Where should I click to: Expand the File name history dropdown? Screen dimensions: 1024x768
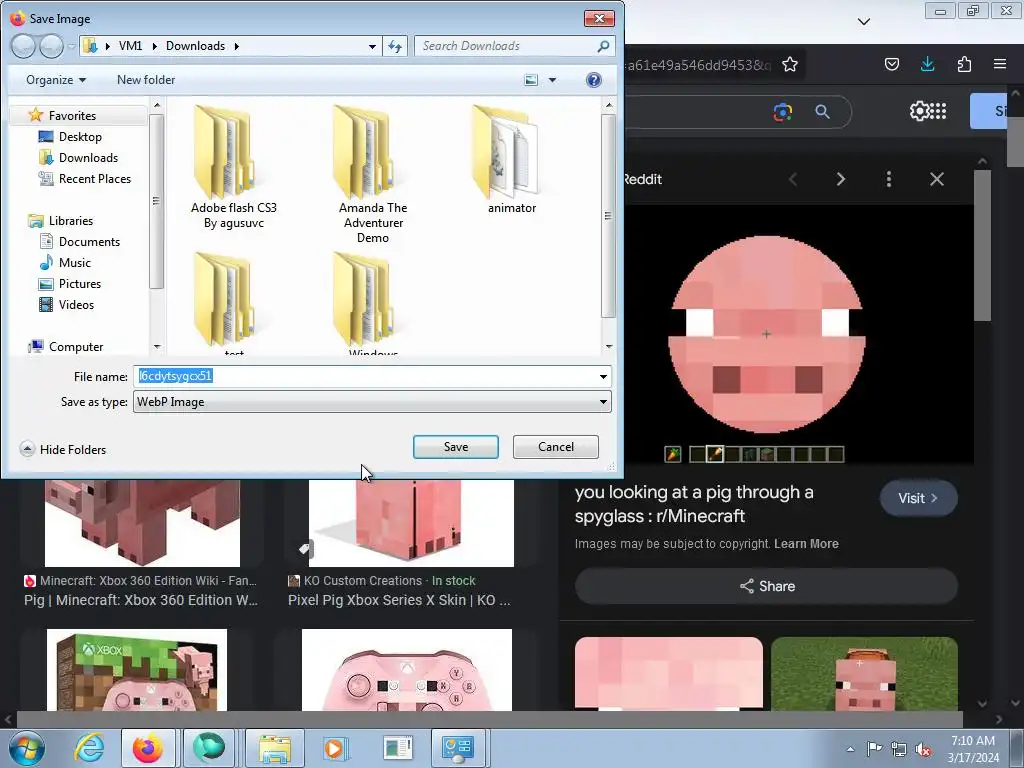(603, 376)
